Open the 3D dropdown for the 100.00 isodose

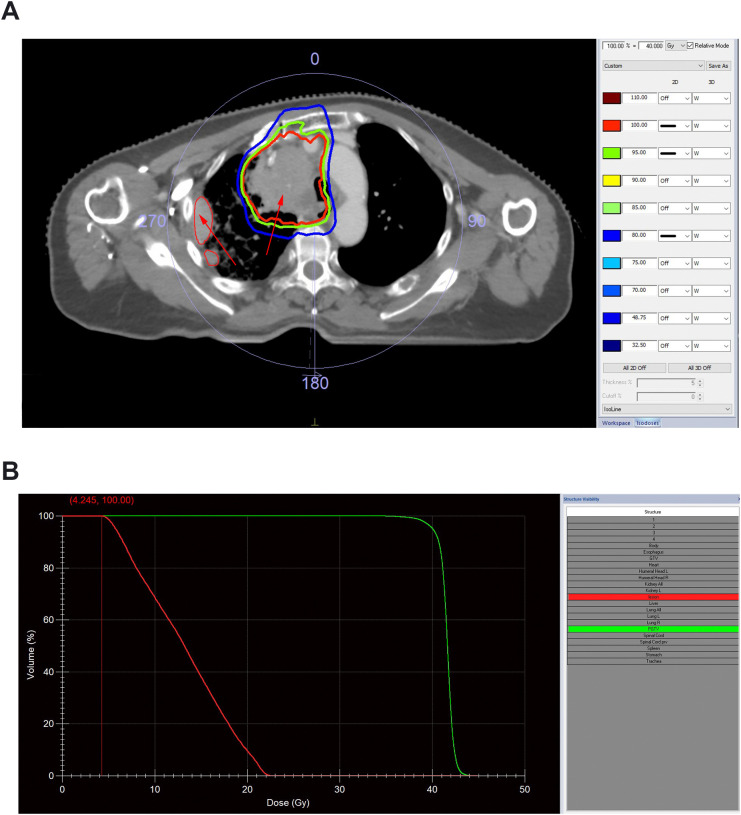[711, 126]
